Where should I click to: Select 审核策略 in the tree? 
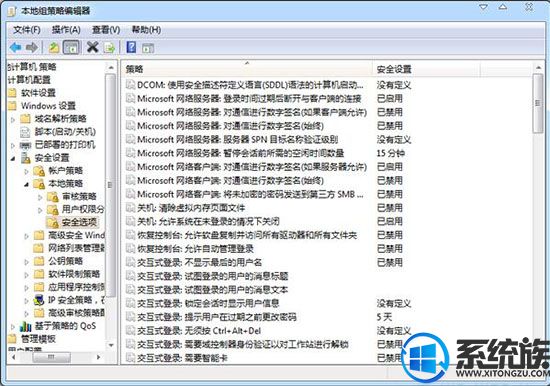(x=79, y=197)
